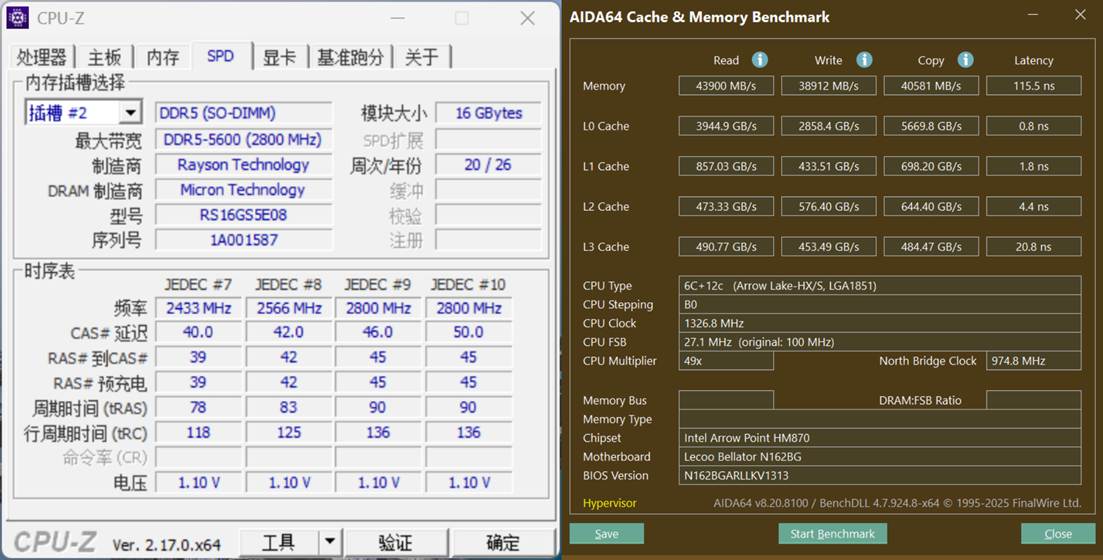1103x560 pixels.
Task: Click the Read info icon in AIDA64
Action: 760,60
